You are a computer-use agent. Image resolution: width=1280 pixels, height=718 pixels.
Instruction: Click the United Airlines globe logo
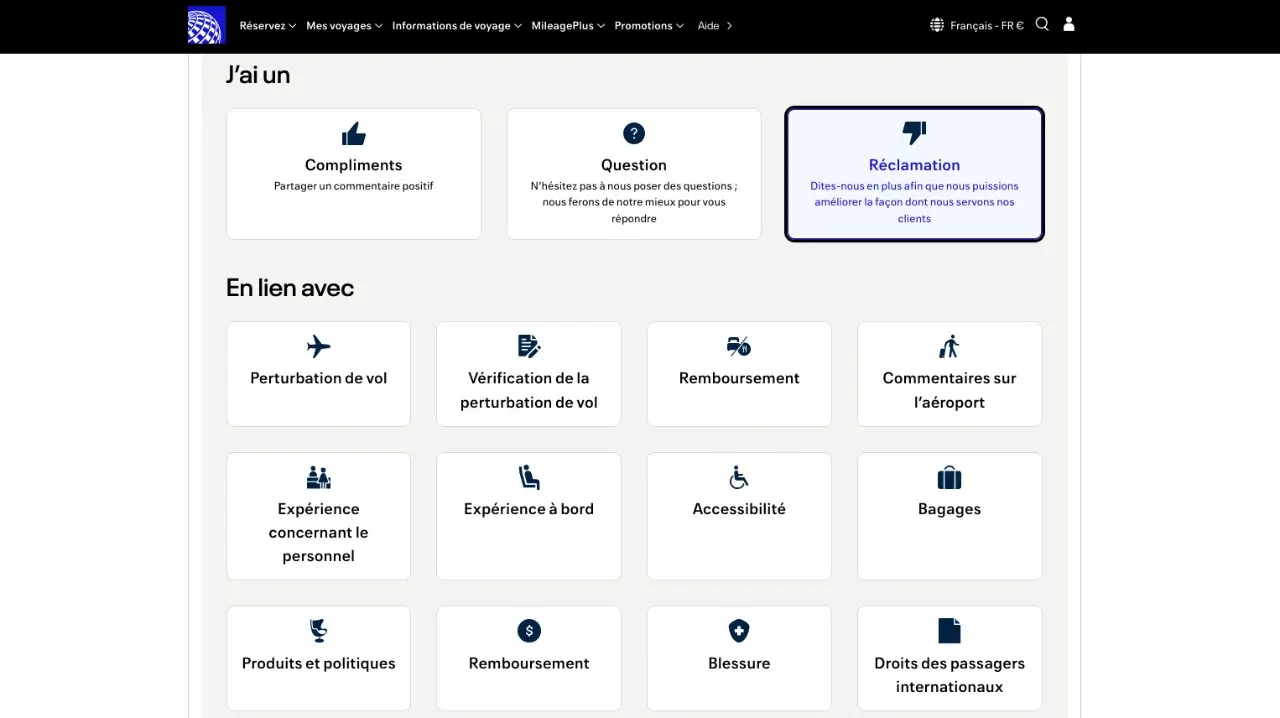[207, 25]
